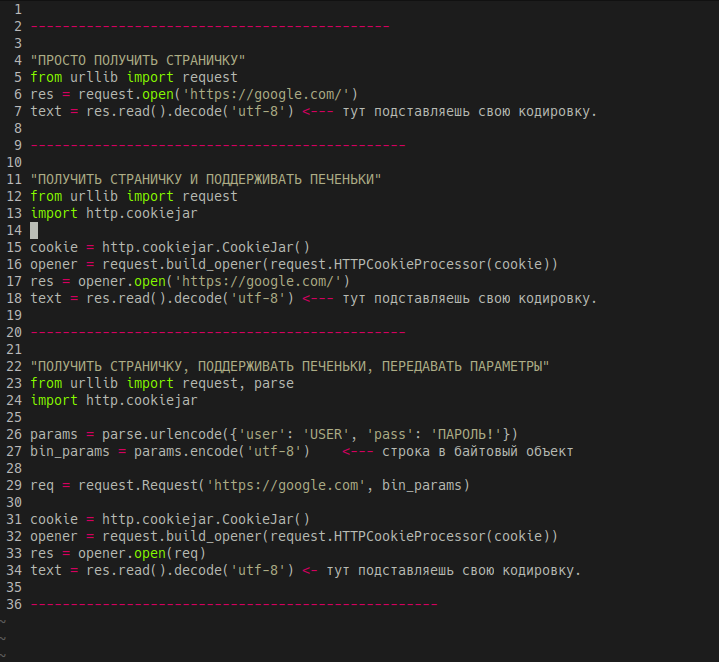Click the short '<-' arrow on line 34
This screenshot has height=662, width=719.
click(310, 570)
